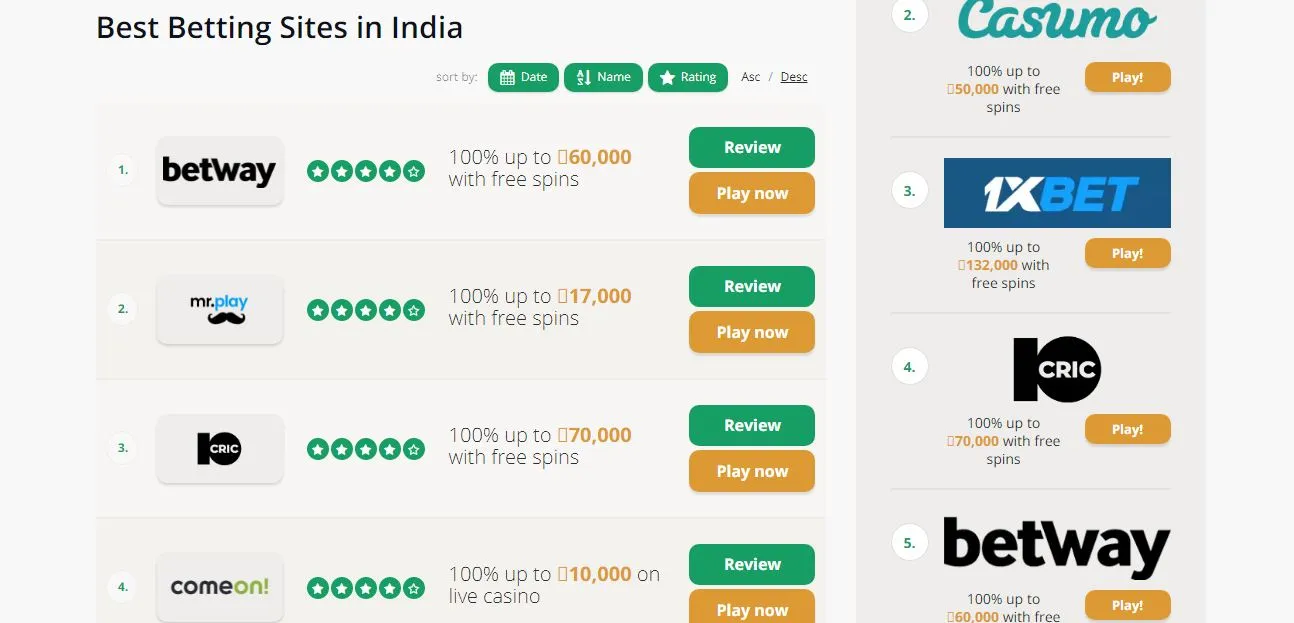Screen dimensions: 1294x623
Task: Open the 1XBET logo in sidebar
Action: [1057, 193]
